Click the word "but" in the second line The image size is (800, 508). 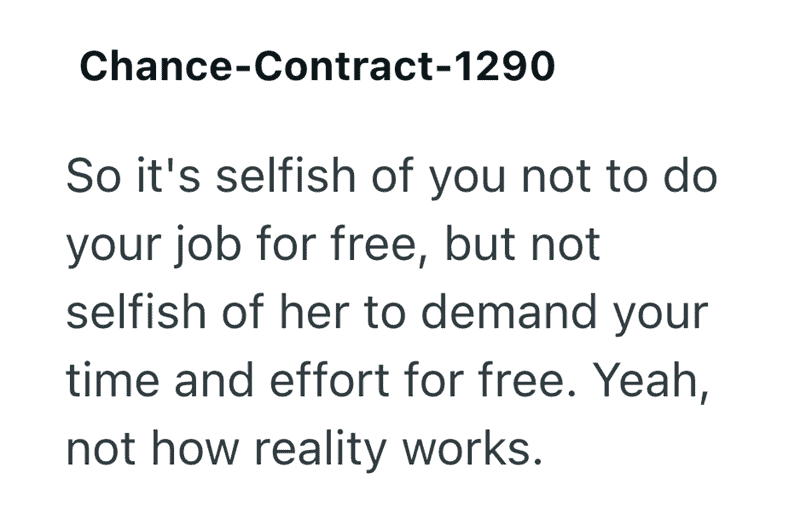pos(480,245)
